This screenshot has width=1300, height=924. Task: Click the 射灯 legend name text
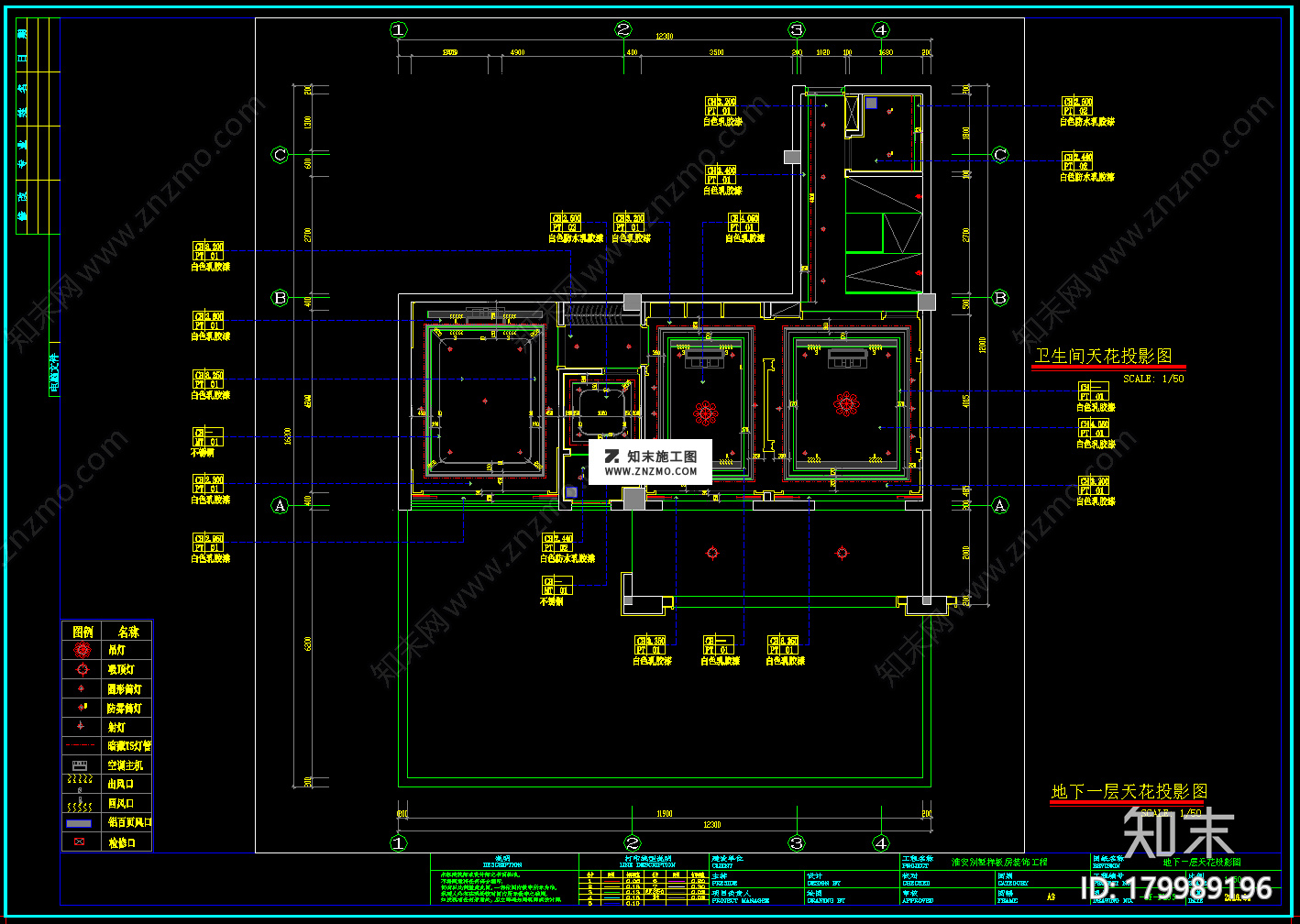[x=116, y=727]
